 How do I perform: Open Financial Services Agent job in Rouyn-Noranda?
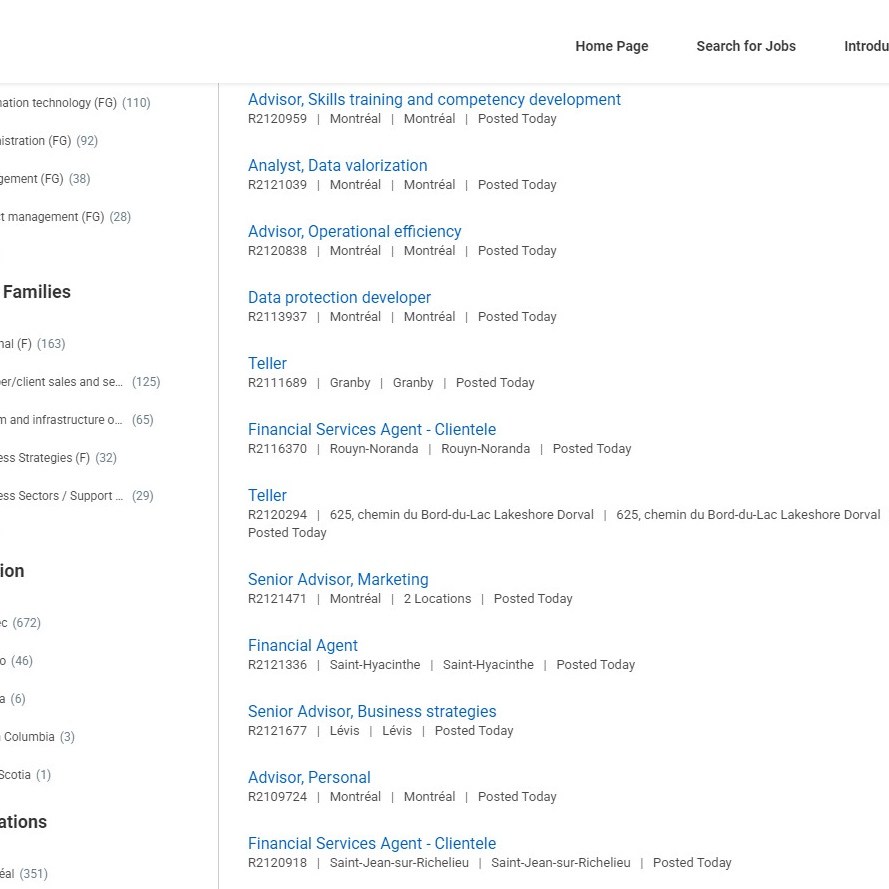pyautogui.click(x=371, y=430)
